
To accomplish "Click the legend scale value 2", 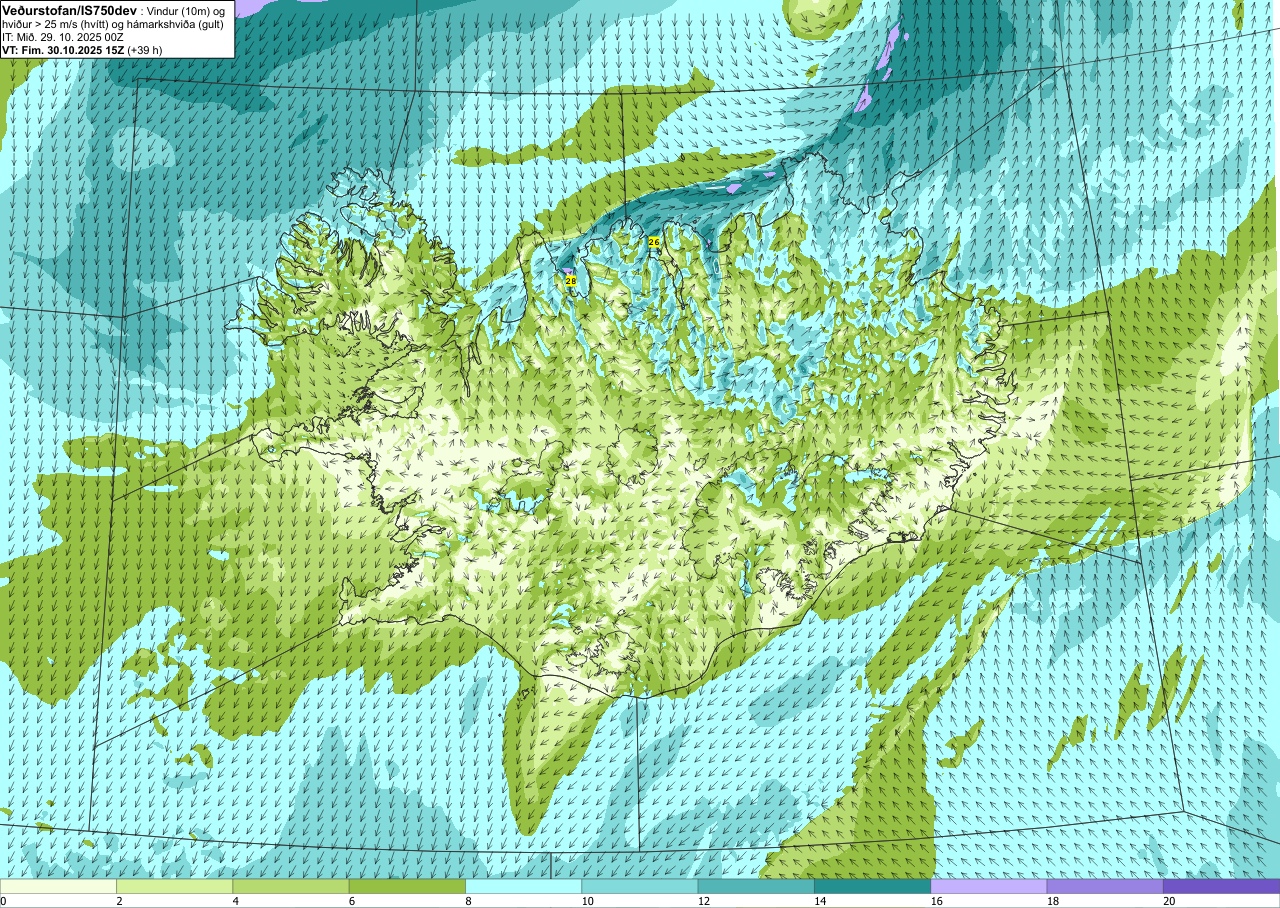I will tap(119, 901).
